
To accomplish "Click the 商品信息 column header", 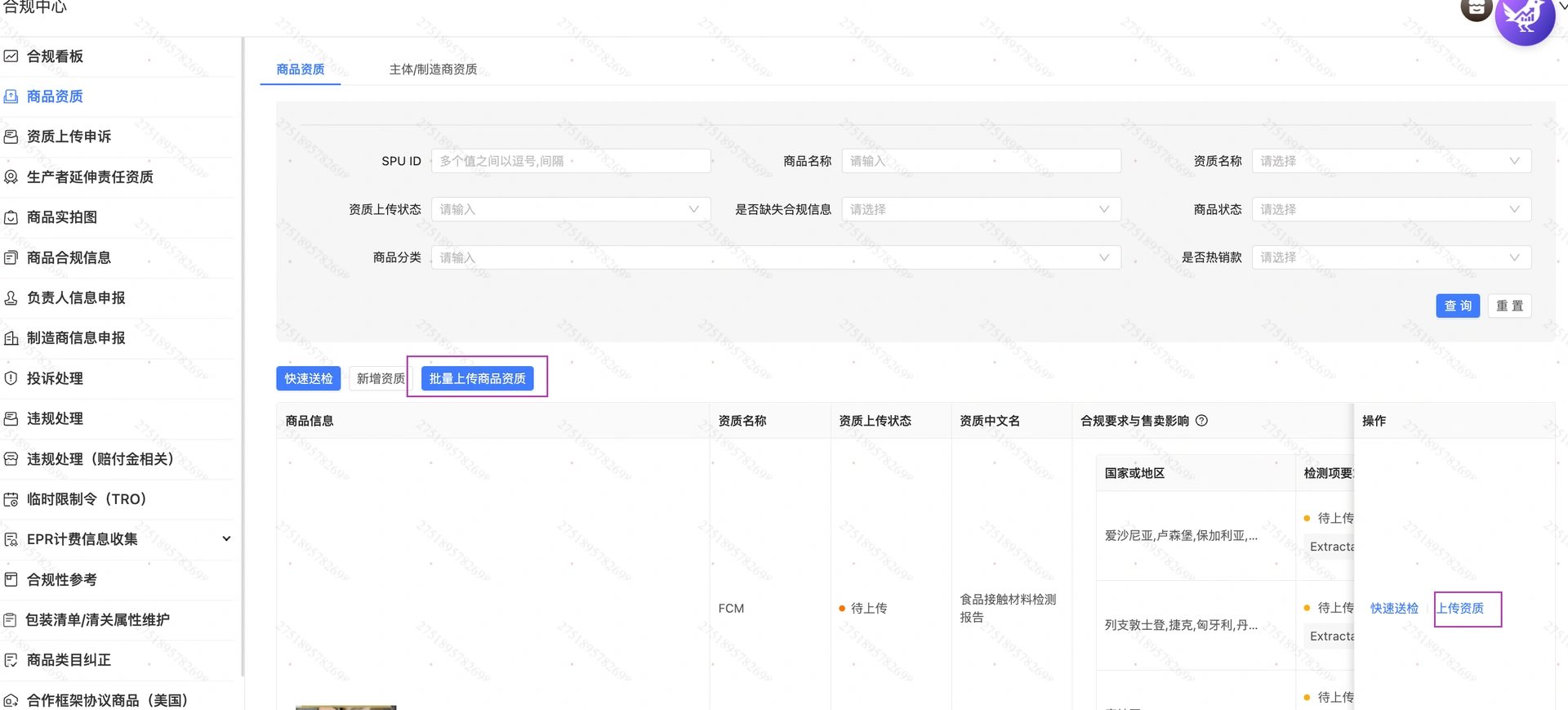I will (310, 421).
